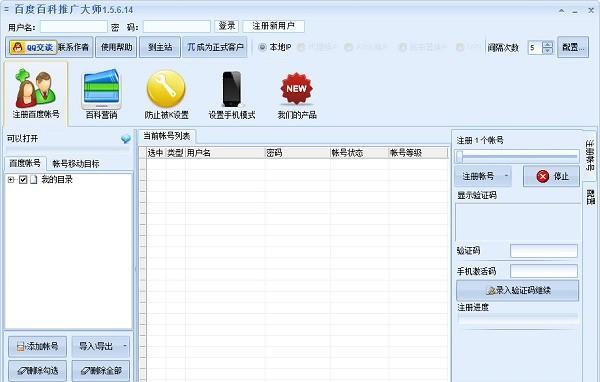Click the 类型 column header
600x382 pixels.
[175, 153]
